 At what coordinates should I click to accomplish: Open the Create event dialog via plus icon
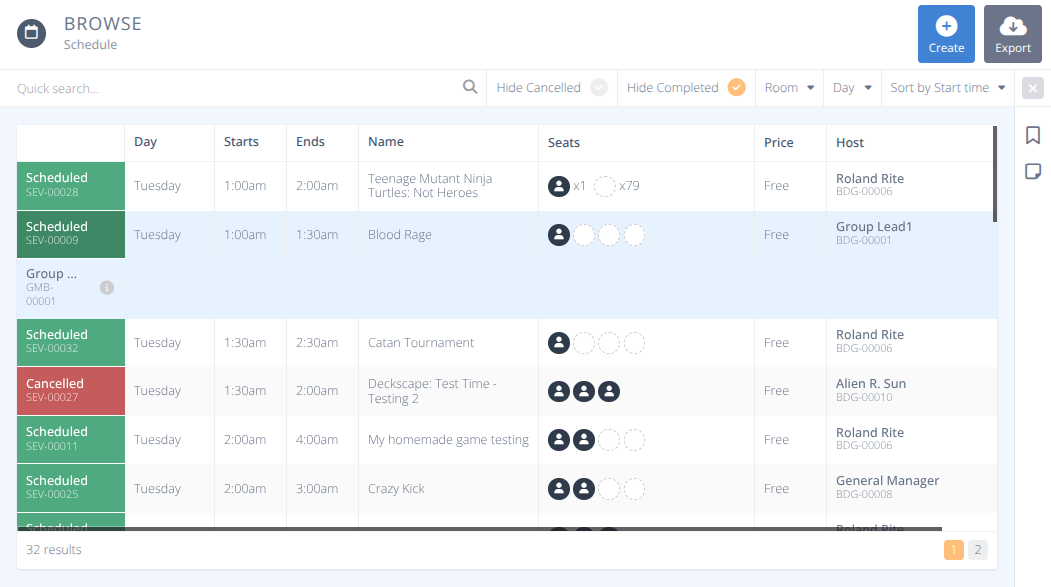point(945,24)
